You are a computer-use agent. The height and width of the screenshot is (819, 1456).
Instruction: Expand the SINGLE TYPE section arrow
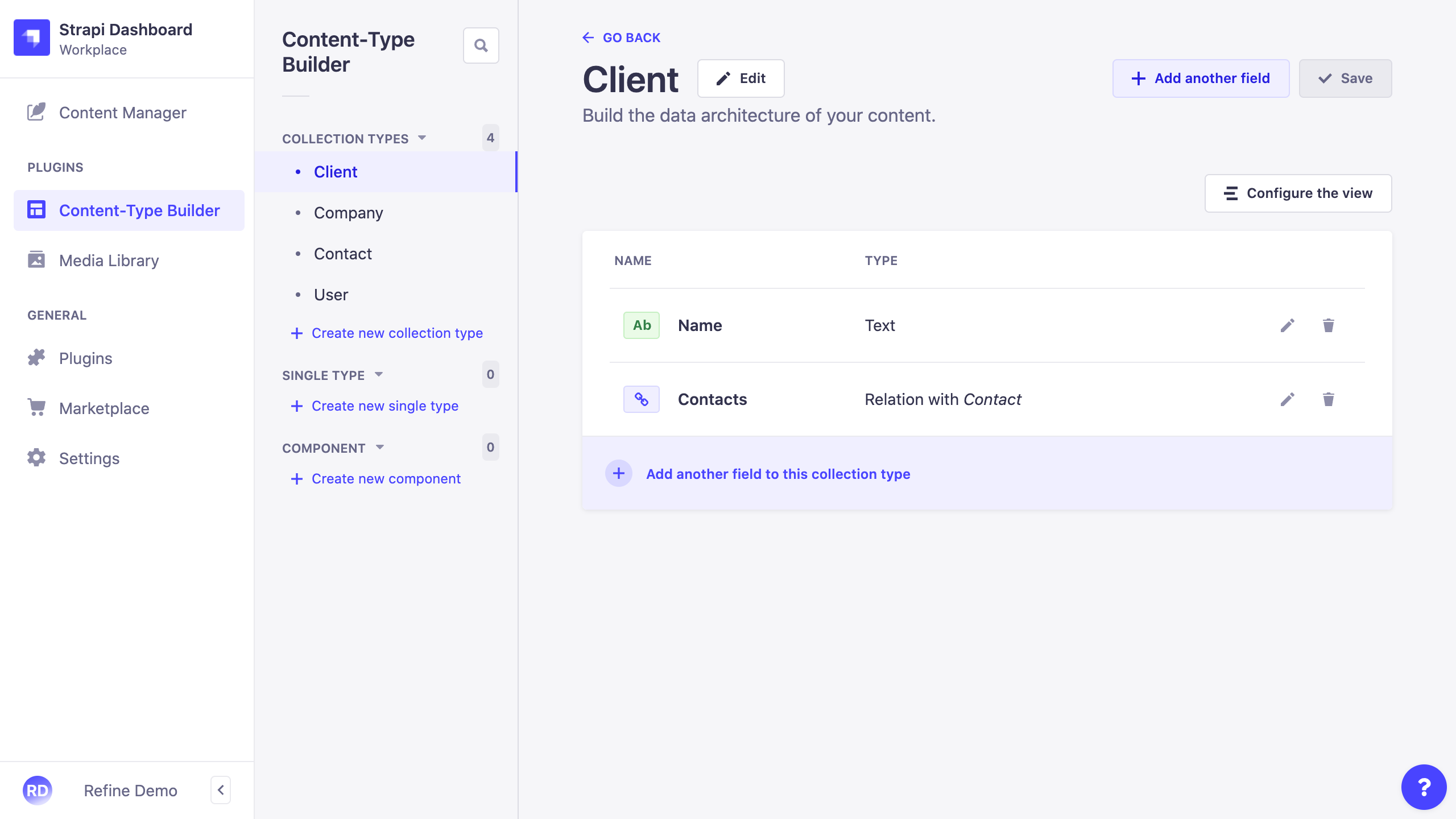coord(378,375)
